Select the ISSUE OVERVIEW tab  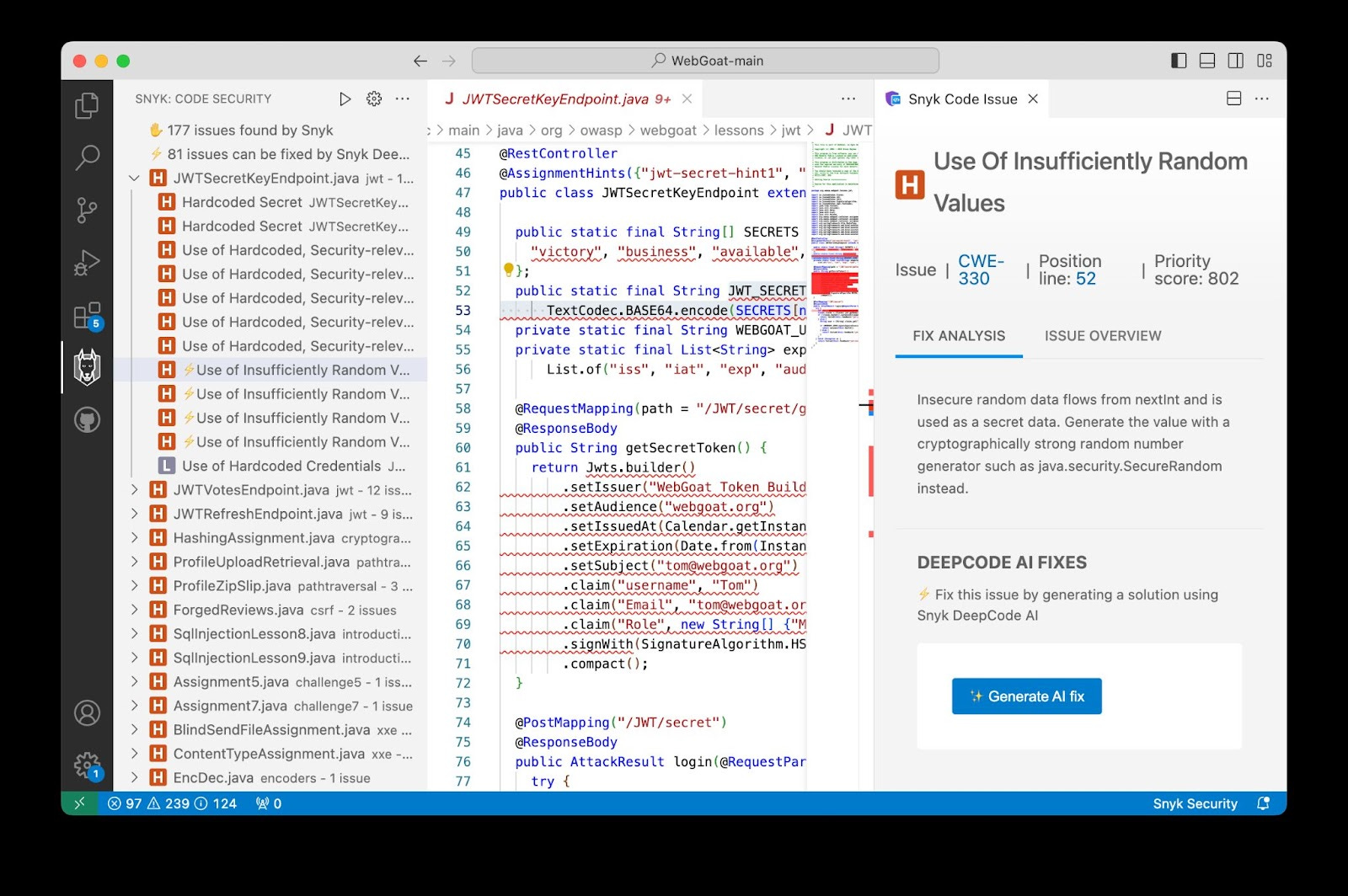tap(1103, 336)
